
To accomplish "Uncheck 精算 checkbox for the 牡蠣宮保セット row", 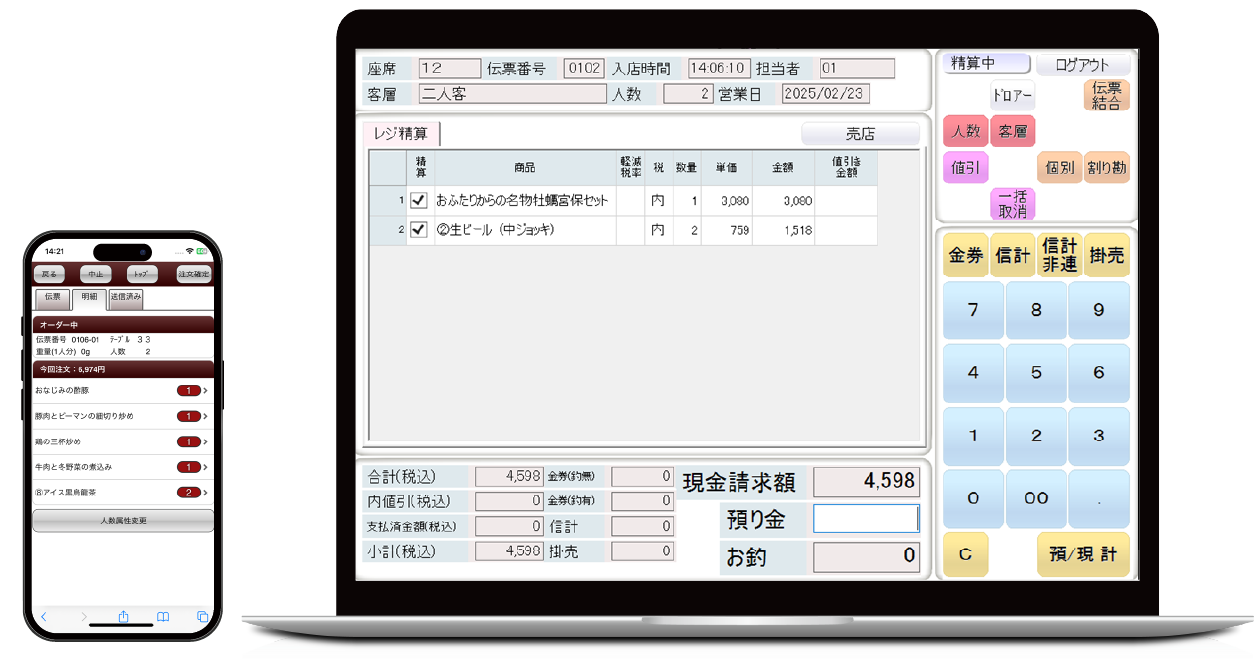I will [419, 201].
